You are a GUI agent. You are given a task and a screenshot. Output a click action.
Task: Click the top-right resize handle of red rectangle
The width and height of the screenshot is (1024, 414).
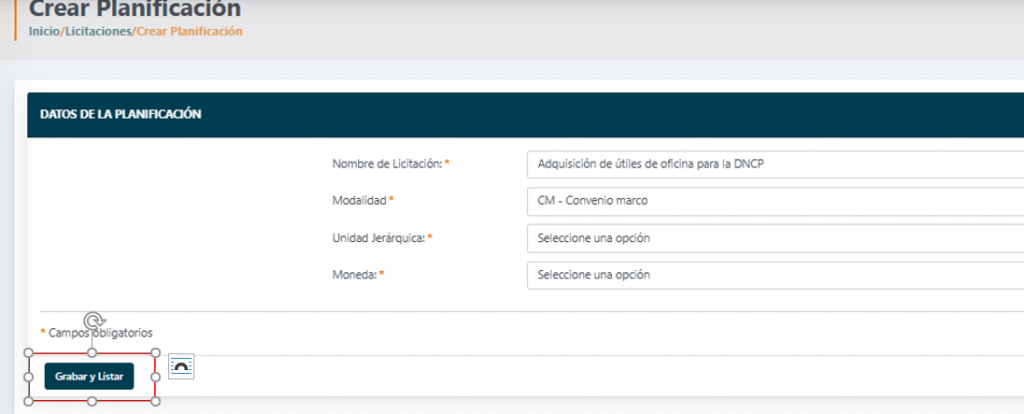tap(156, 353)
